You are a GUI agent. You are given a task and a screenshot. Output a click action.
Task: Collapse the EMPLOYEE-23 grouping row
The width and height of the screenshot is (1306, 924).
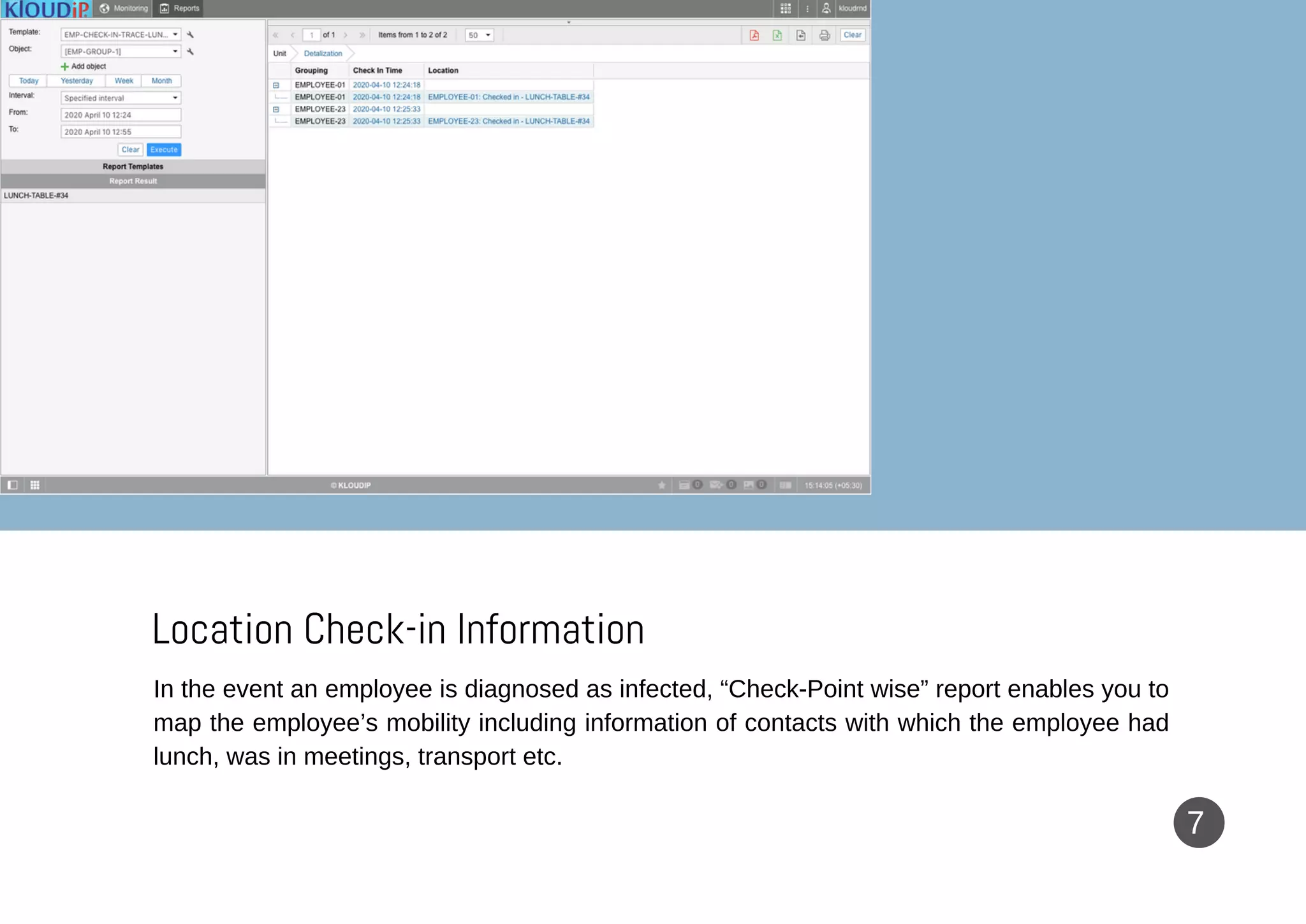[276, 109]
